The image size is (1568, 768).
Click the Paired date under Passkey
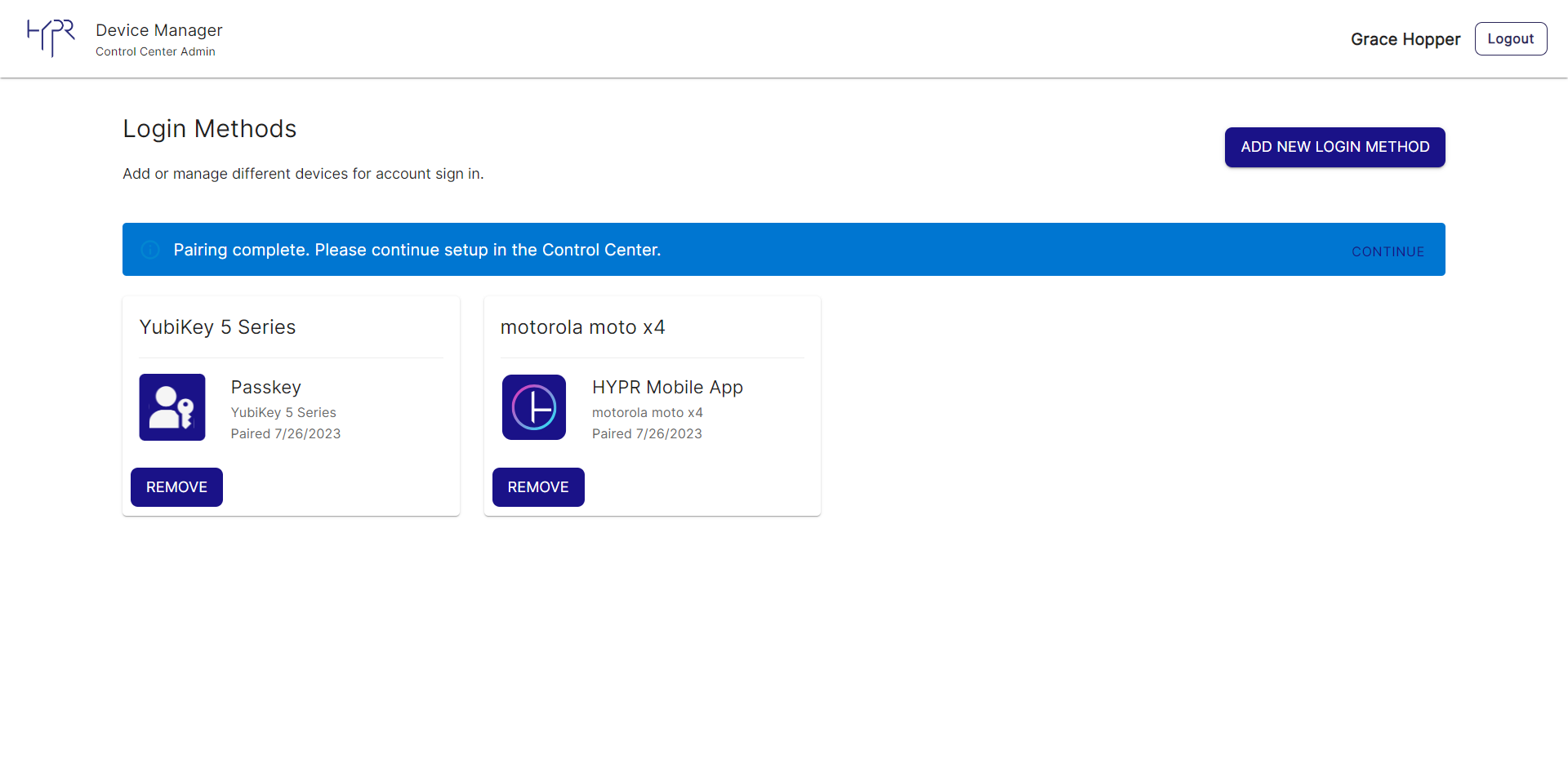[286, 433]
